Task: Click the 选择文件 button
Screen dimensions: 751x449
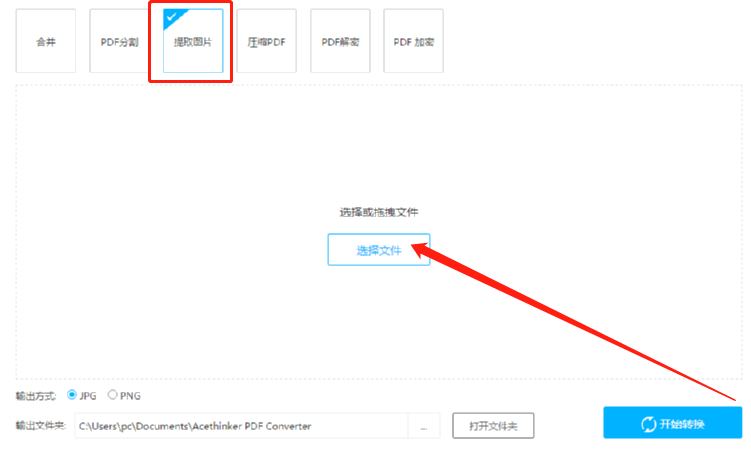Action: pos(378,250)
